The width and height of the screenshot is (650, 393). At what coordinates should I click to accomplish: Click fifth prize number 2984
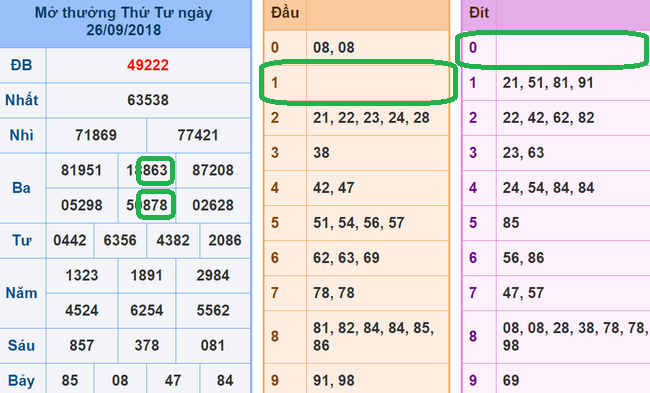213,275
